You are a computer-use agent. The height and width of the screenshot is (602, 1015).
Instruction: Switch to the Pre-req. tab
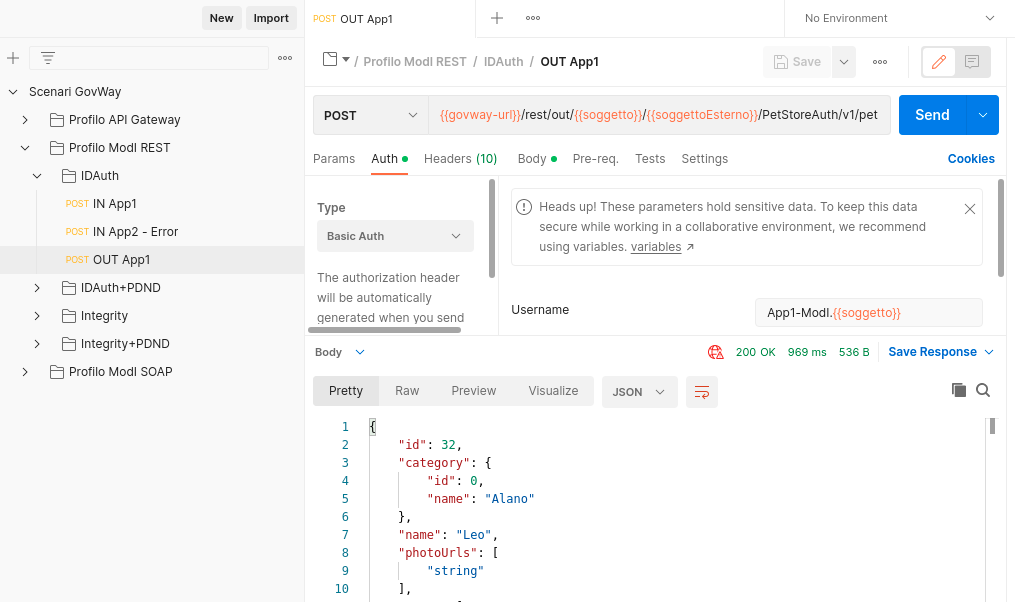click(x=596, y=159)
